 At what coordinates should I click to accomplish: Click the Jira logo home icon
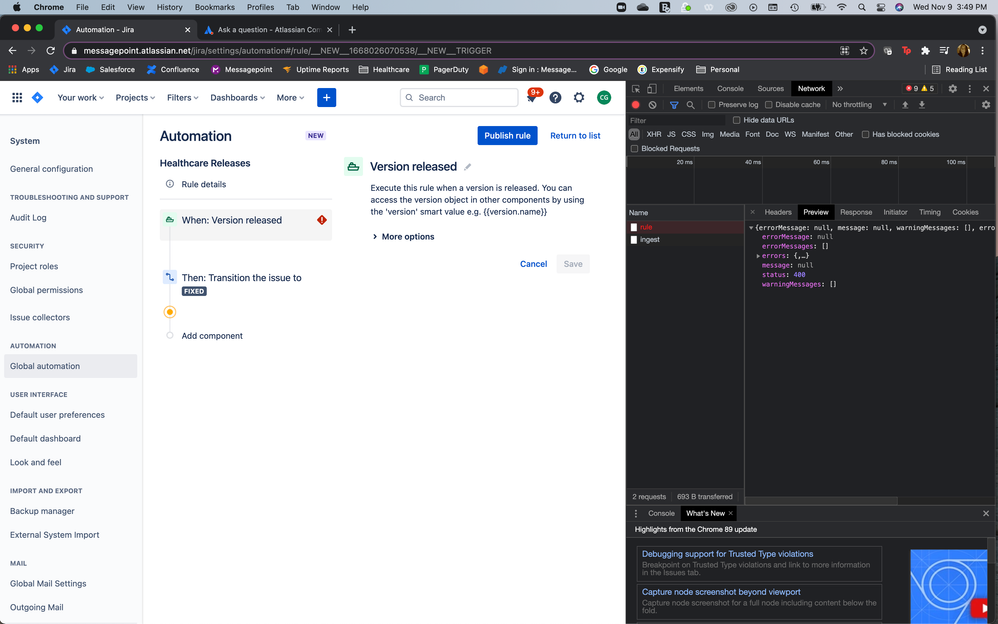click(38, 97)
